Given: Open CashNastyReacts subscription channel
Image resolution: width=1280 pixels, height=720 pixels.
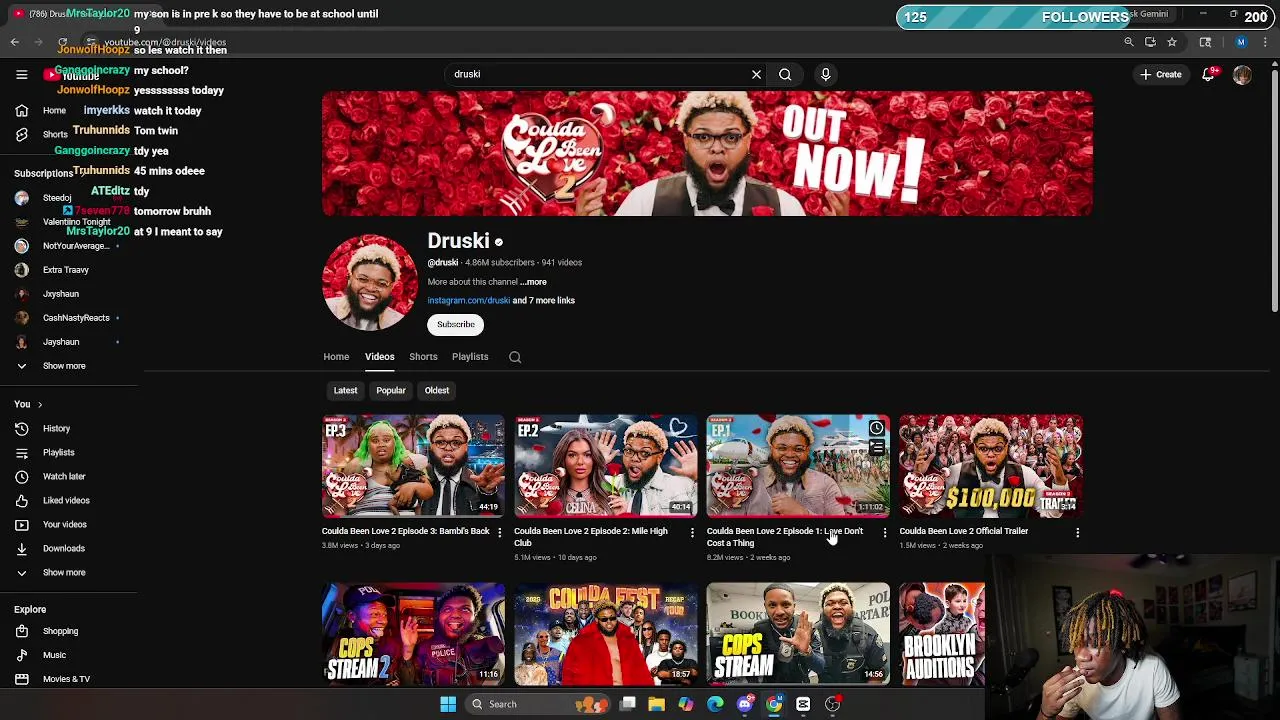Looking at the screenshot, I should tap(76, 318).
